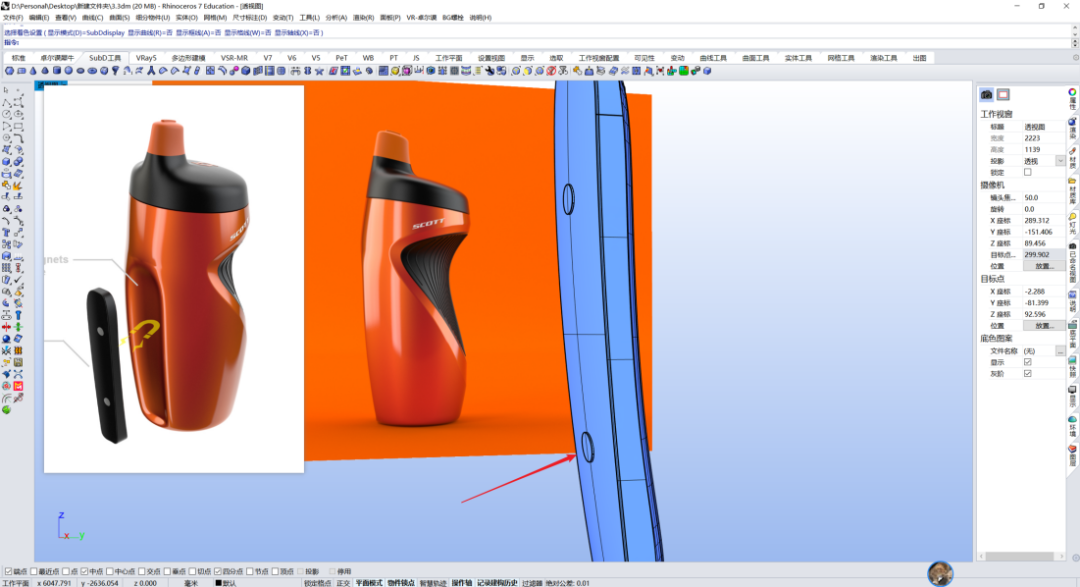Toggle 正交 mode in the status bar
The height and width of the screenshot is (587, 1080).
click(x=343, y=583)
